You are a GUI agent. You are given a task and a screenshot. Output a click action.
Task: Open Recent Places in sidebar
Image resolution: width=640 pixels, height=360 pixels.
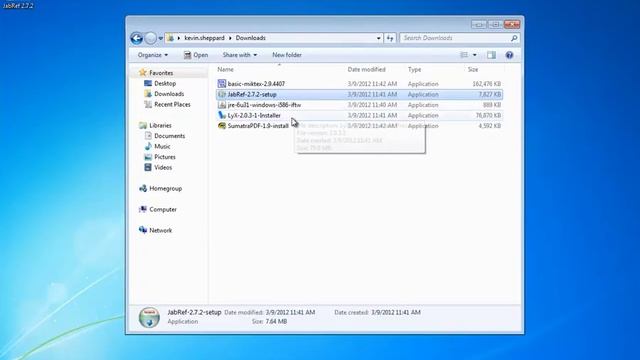point(172,104)
